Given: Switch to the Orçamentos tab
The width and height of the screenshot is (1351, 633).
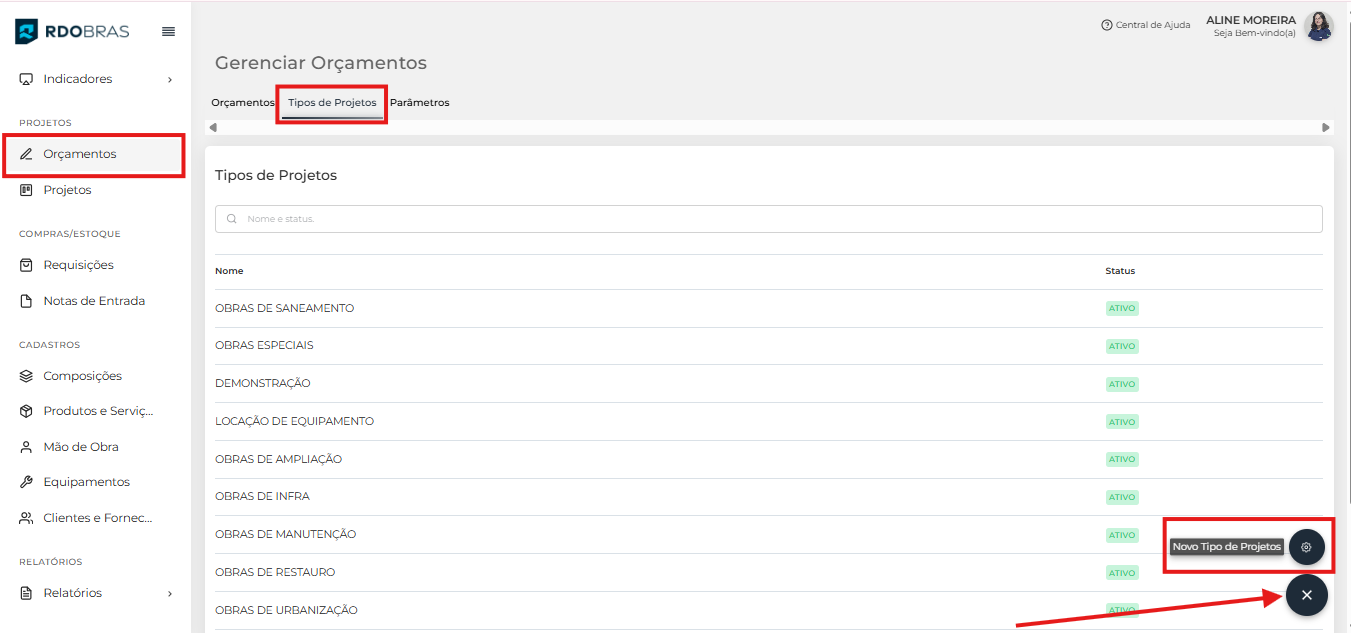Looking at the screenshot, I should coord(242,103).
